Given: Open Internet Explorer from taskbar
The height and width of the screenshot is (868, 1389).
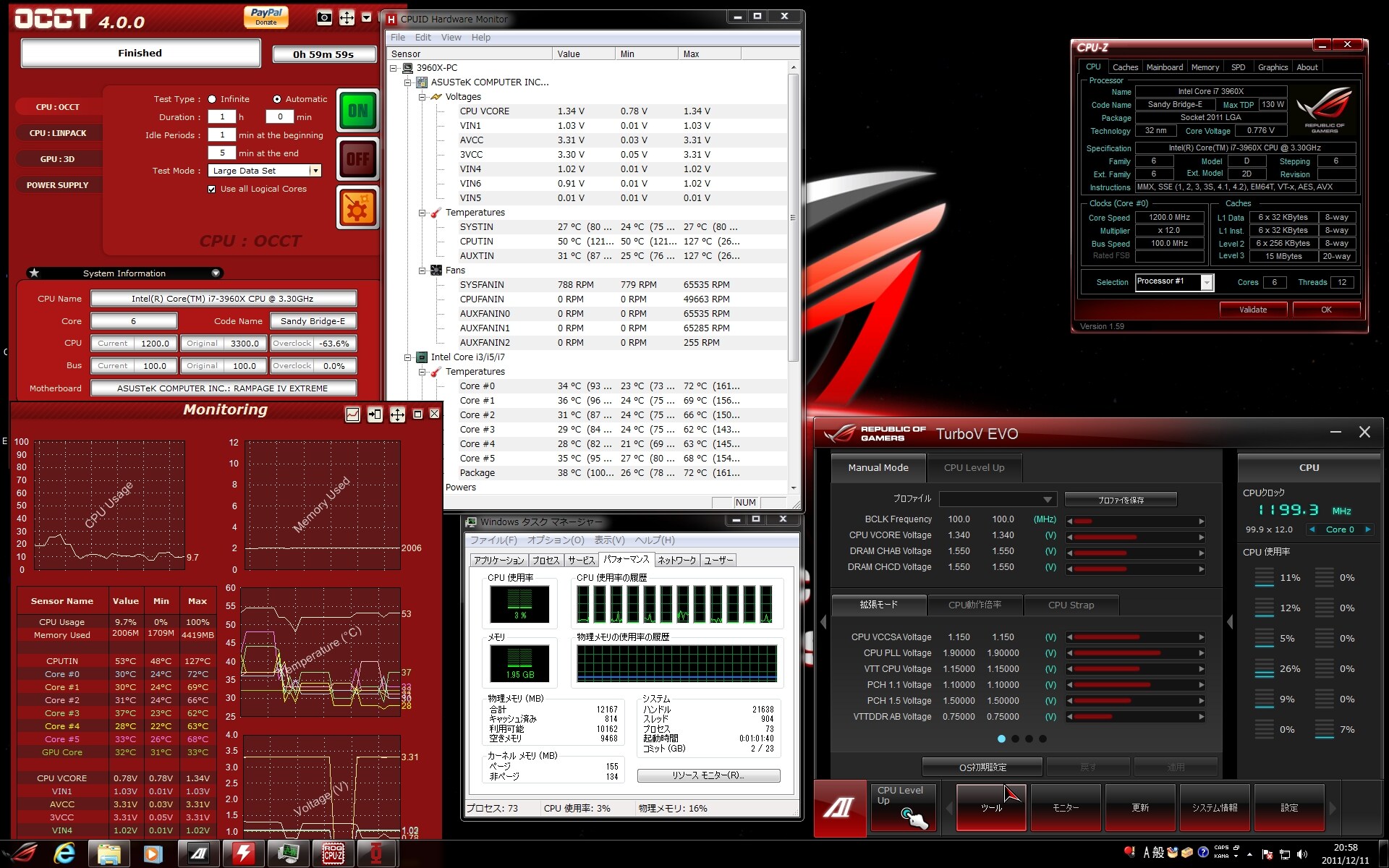Looking at the screenshot, I should coord(64,854).
